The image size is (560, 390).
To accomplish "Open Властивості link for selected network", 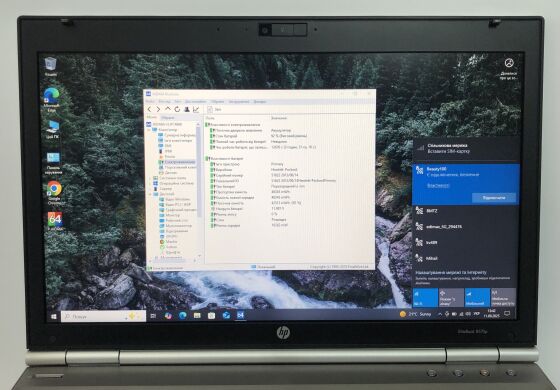I will (438, 185).
